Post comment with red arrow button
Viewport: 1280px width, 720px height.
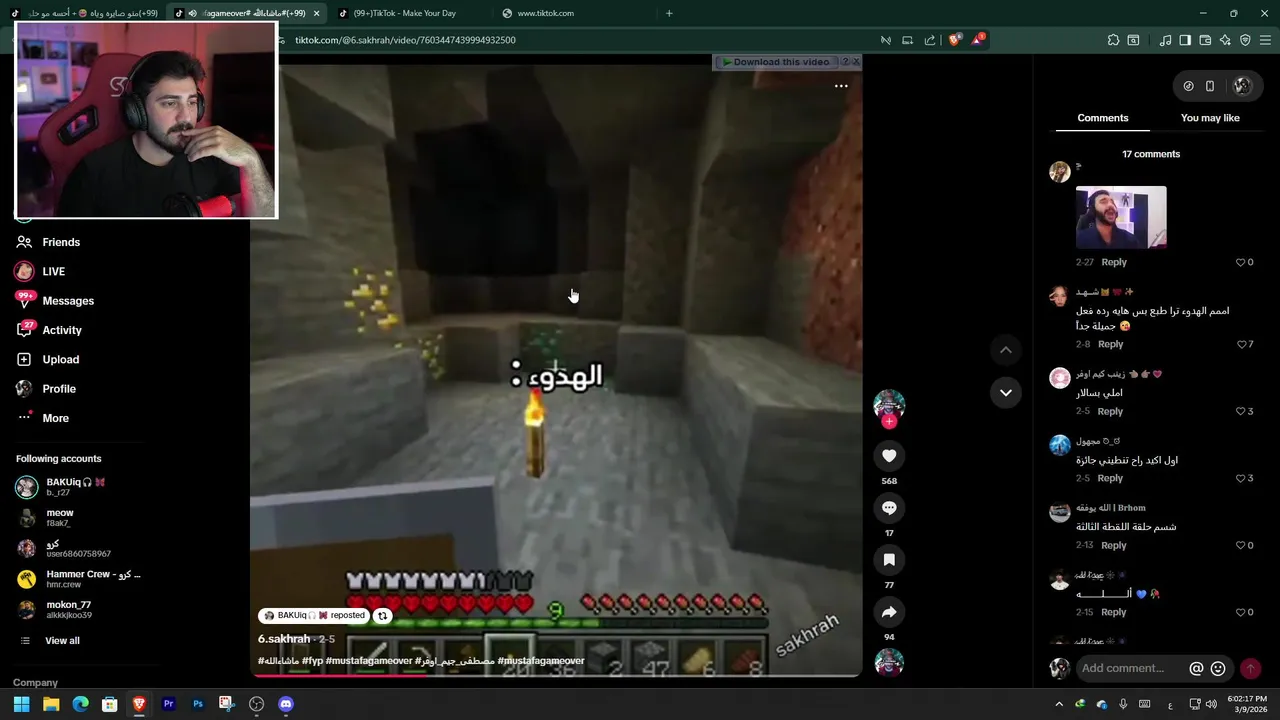pyautogui.click(x=1250, y=668)
